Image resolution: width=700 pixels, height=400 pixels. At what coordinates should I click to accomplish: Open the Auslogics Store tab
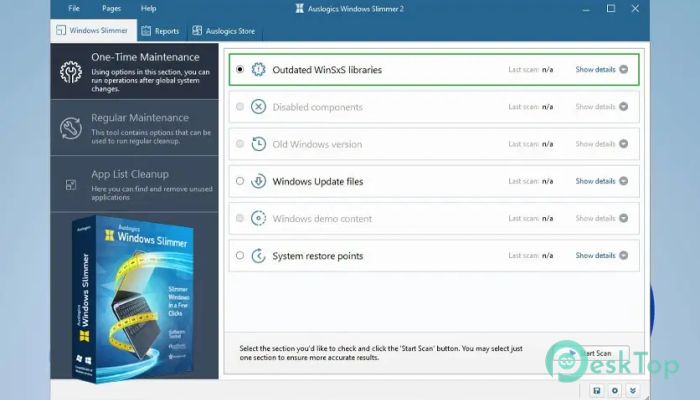pyautogui.click(x=224, y=31)
